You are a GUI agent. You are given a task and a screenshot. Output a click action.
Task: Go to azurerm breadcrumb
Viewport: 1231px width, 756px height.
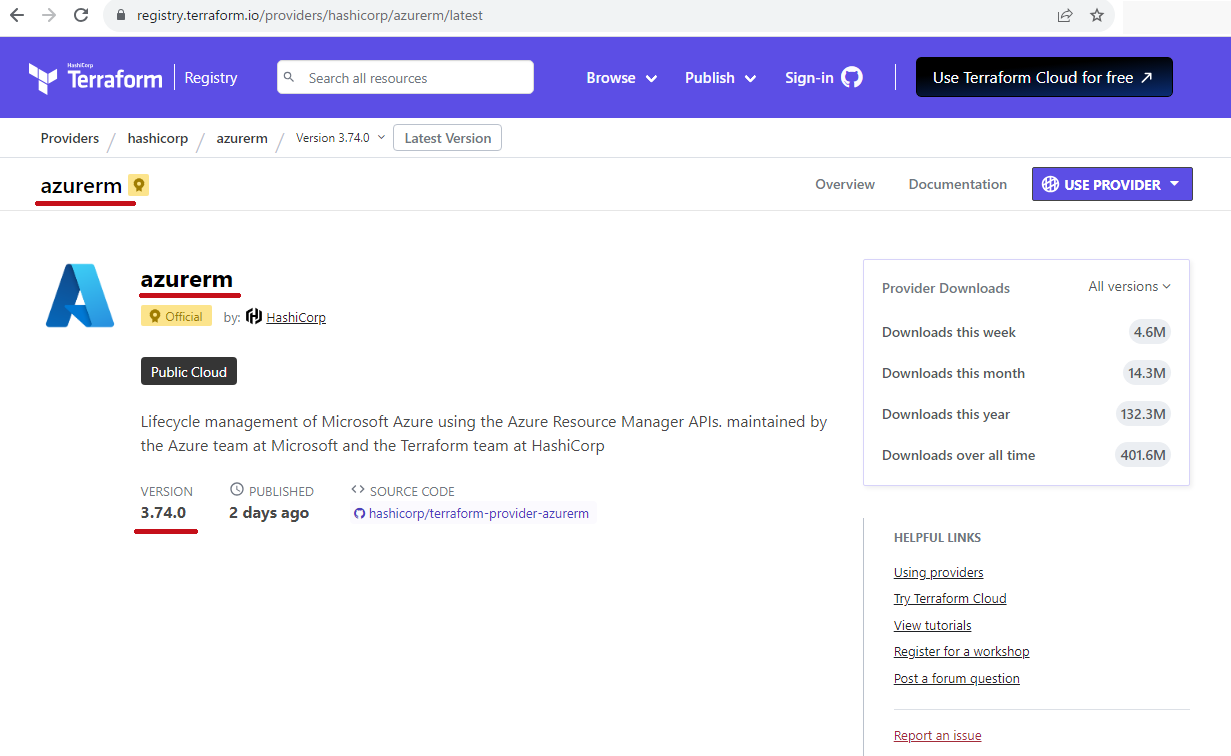pyautogui.click(x=242, y=138)
